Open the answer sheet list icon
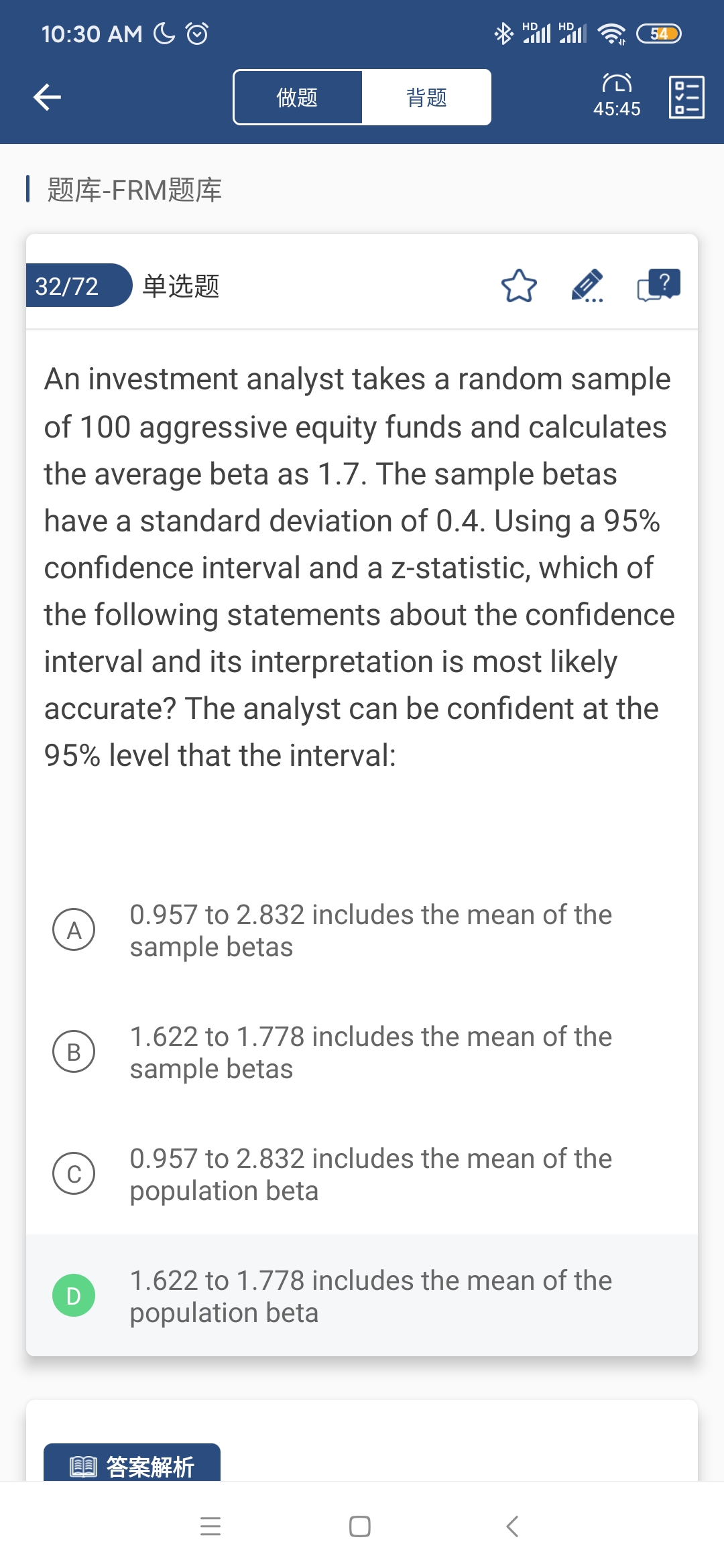 [686, 97]
